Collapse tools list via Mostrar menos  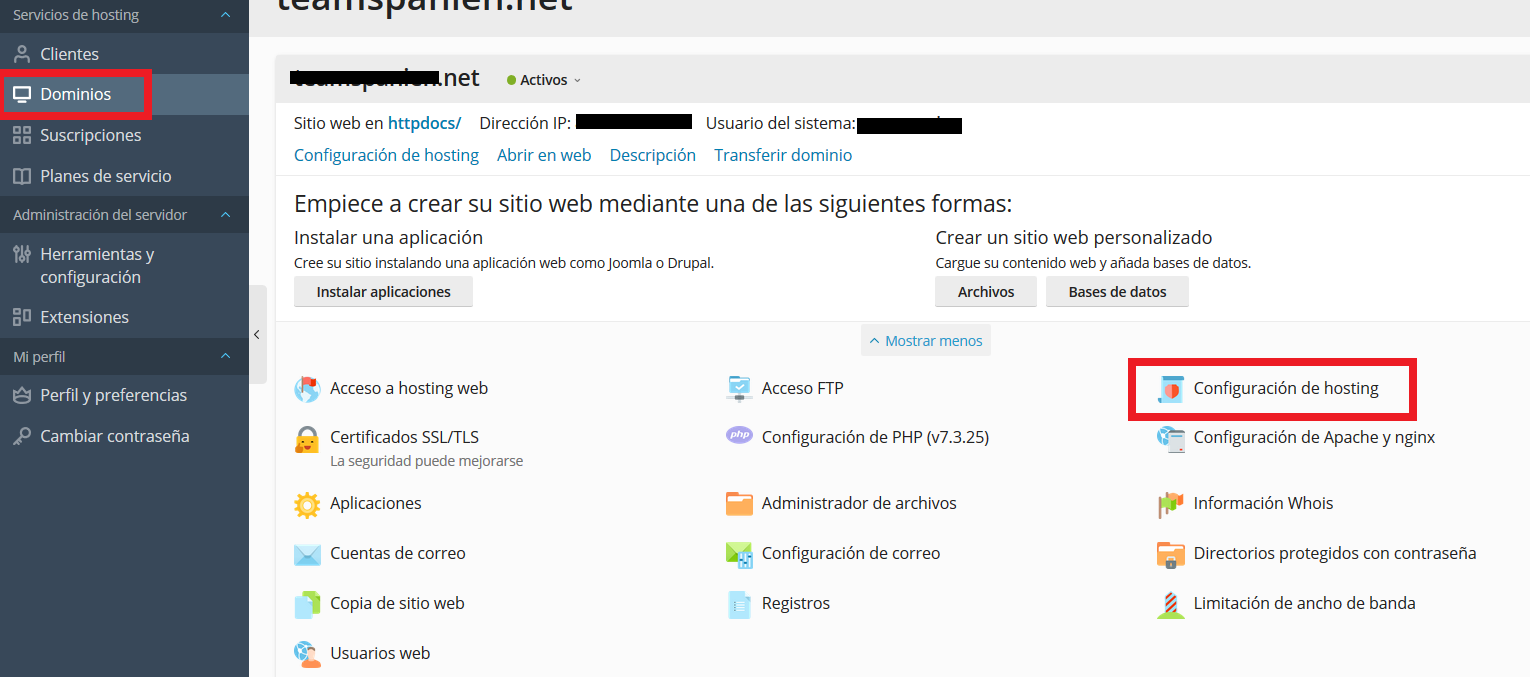(x=925, y=340)
